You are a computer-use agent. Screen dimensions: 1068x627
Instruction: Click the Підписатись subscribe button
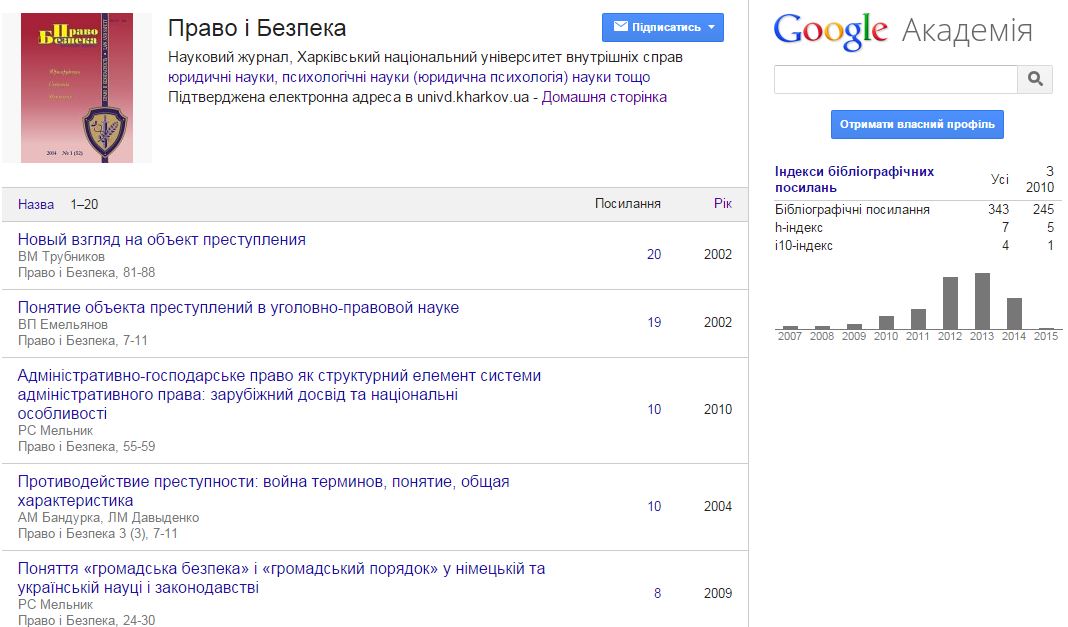pos(661,27)
